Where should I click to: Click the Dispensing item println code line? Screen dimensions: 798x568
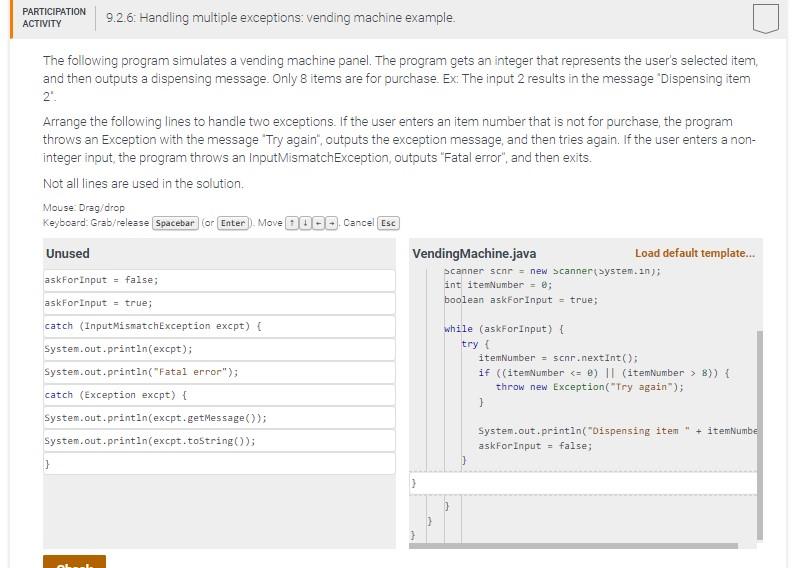[617, 431]
